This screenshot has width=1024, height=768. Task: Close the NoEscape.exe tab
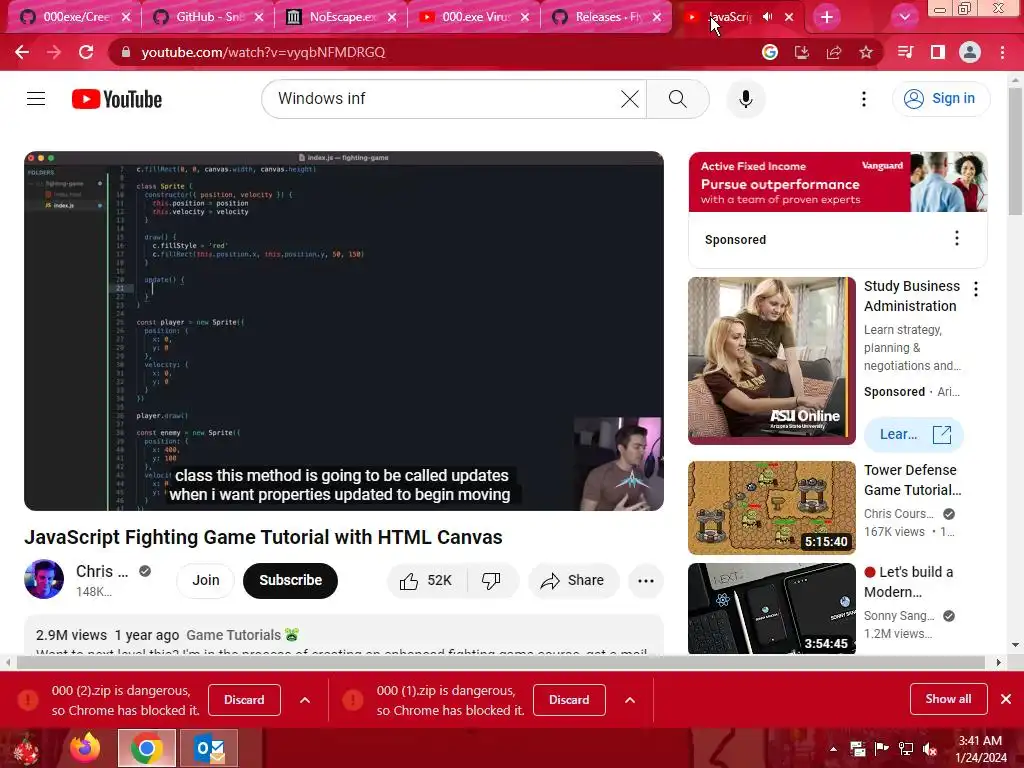click(x=392, y=17)
